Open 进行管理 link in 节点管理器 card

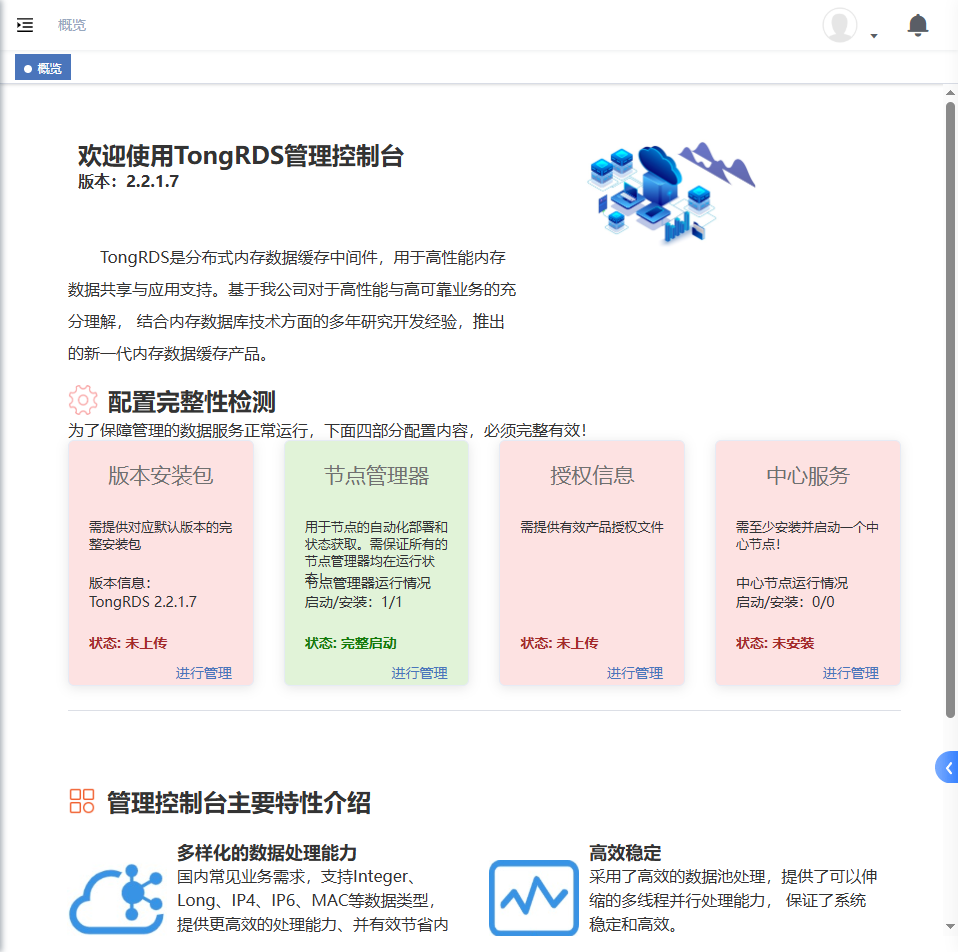pyautogui.click(x=419, y=673)
